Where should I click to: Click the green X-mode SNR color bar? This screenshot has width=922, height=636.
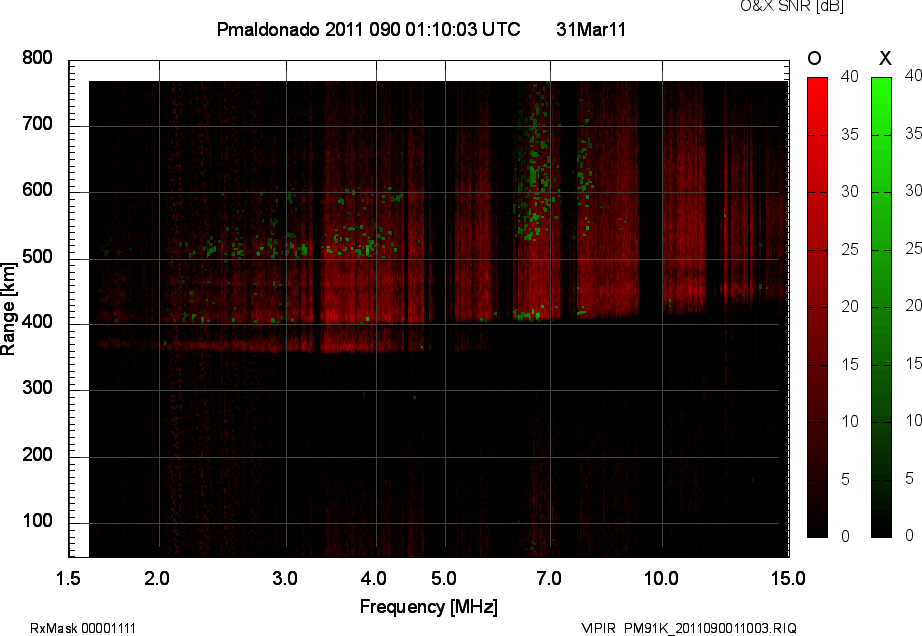click(881, 307)
